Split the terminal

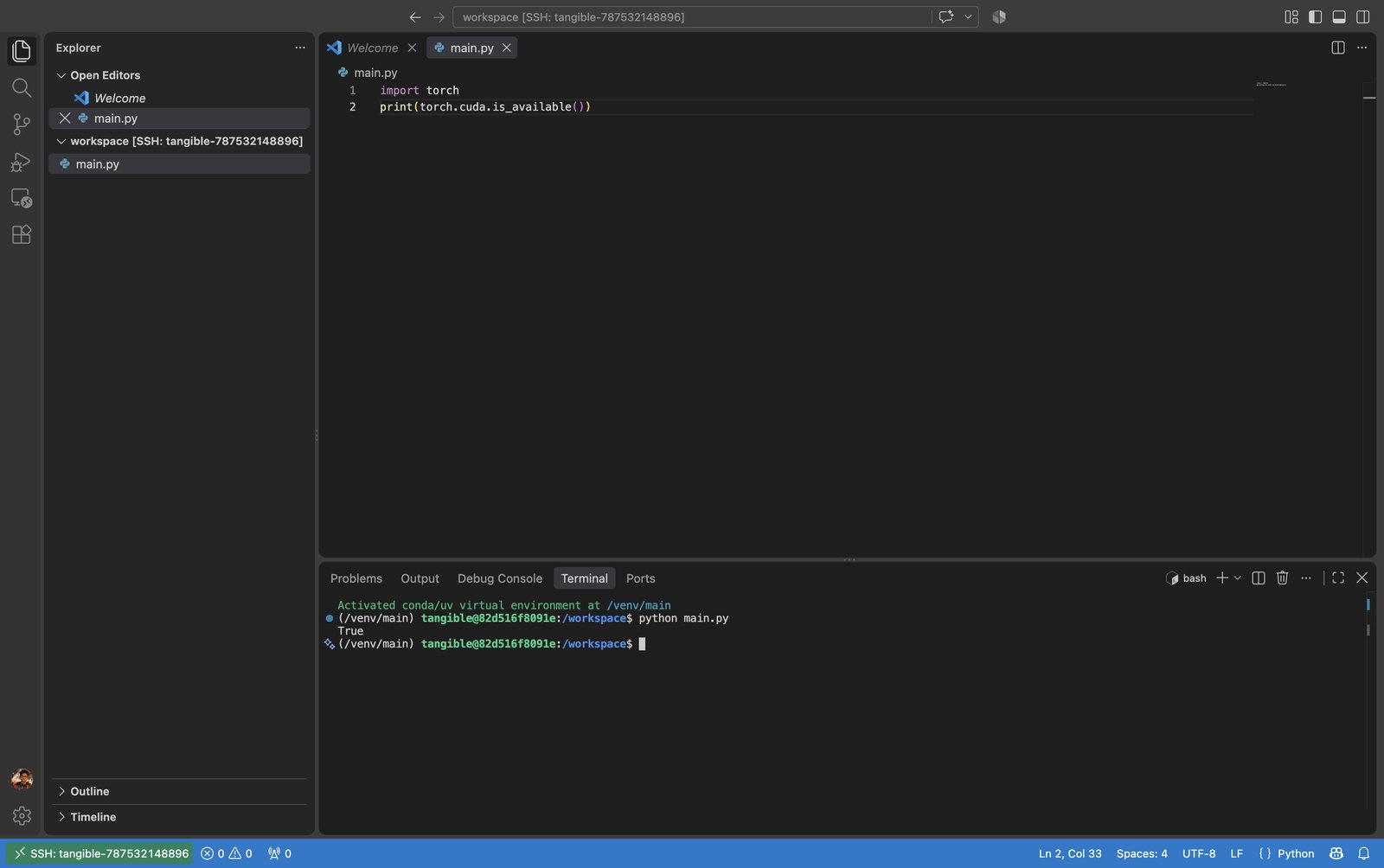point(1259,578)
